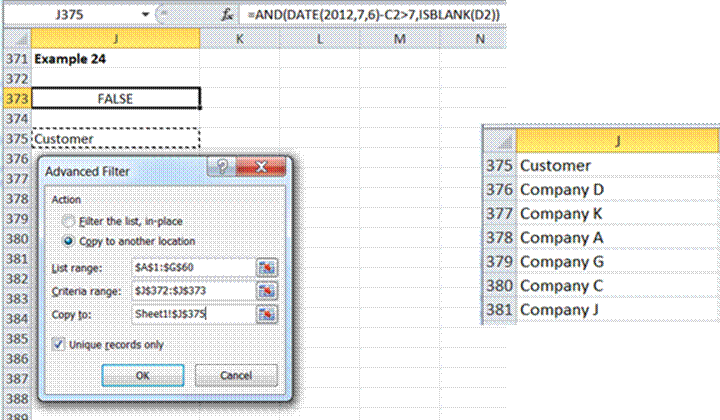The height and width of the screenshot is (420, 720).
Task: Select column K header
Action: 240,39
